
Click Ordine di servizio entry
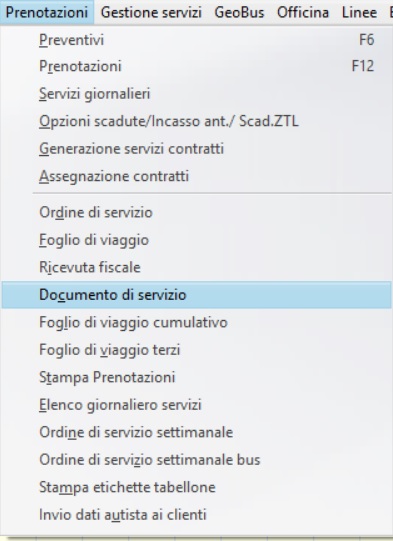[196, 213]
